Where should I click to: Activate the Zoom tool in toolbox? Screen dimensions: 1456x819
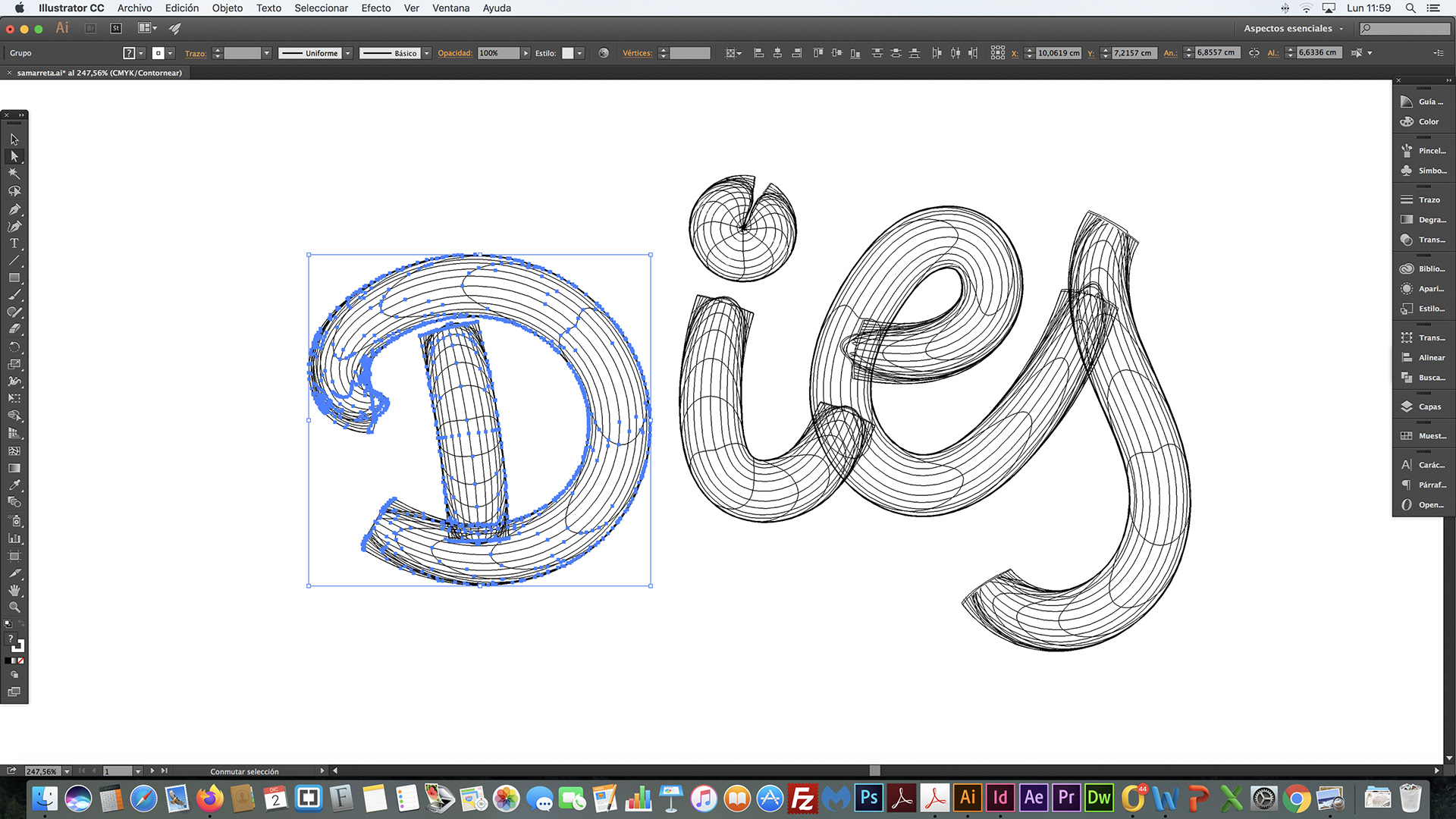pyautogui.click(x=14, y=607)
